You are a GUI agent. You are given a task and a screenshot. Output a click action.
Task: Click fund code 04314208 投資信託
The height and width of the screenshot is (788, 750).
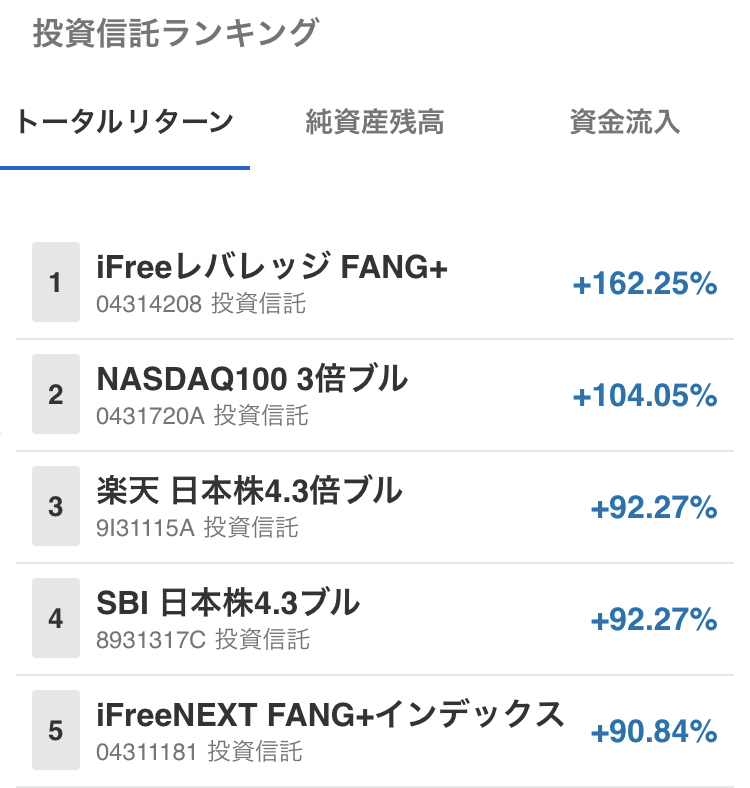[x=201, y=304]
